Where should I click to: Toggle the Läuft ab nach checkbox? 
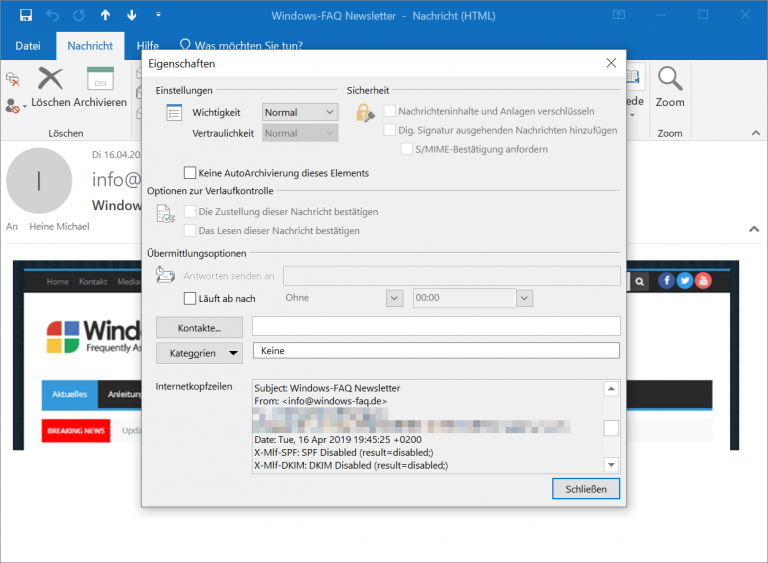190,298
